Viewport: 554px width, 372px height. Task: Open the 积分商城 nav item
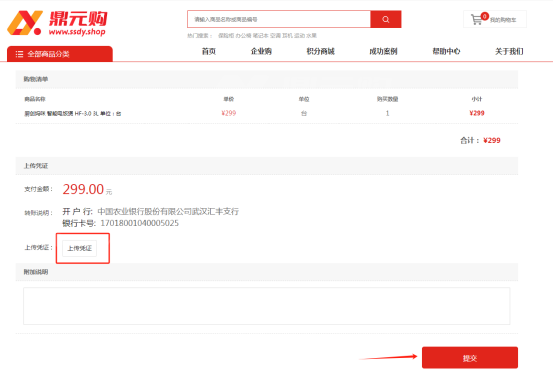(320, 52)
